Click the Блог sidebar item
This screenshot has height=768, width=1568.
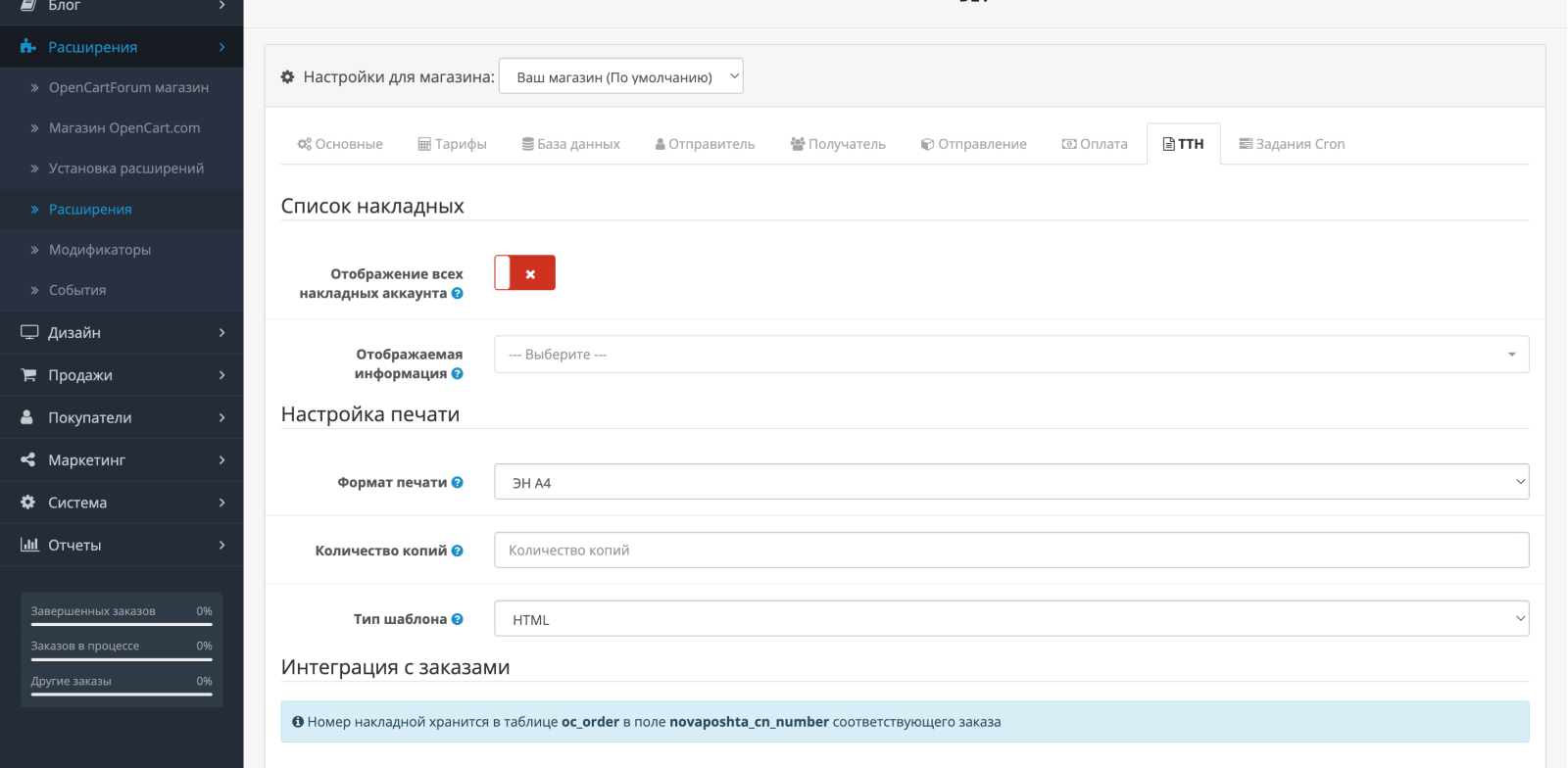coord(122,8)
